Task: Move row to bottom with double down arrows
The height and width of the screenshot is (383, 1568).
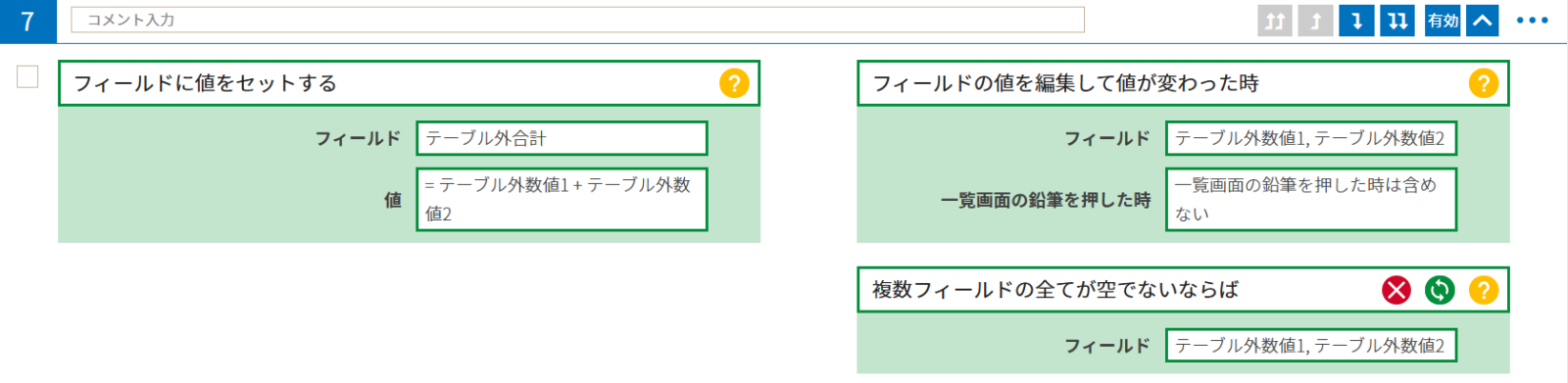Action: click(1398, 21)
